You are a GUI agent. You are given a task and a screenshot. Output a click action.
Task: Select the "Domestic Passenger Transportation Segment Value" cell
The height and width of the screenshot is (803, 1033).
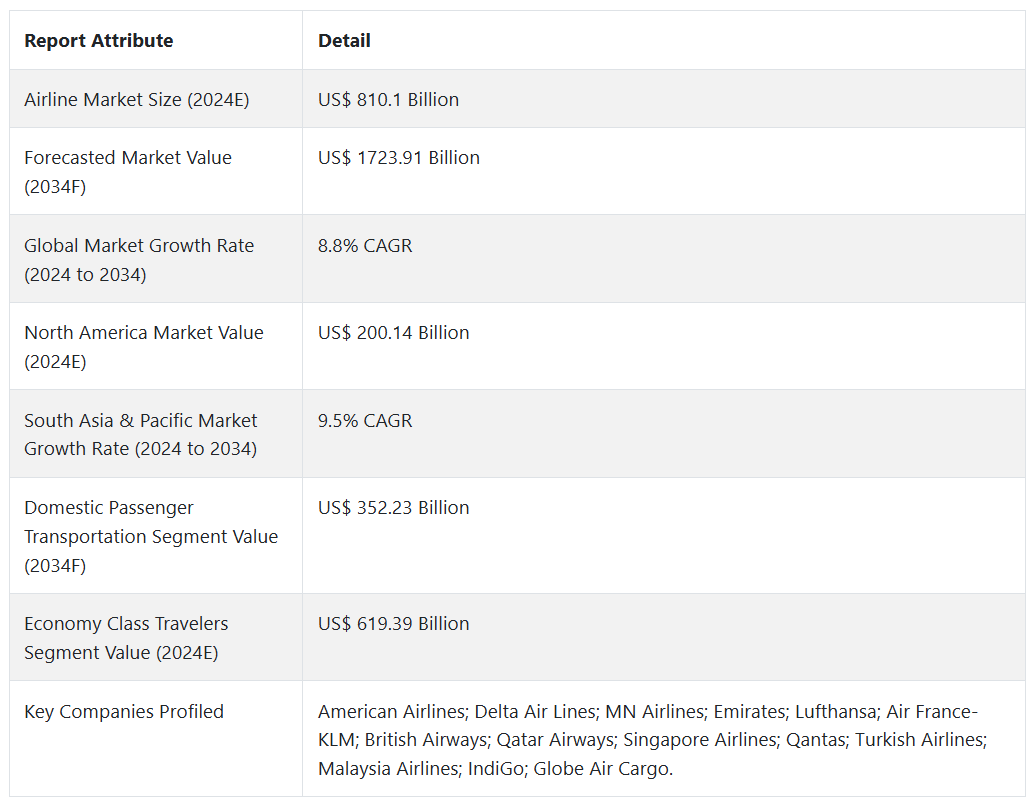(151, 536)
